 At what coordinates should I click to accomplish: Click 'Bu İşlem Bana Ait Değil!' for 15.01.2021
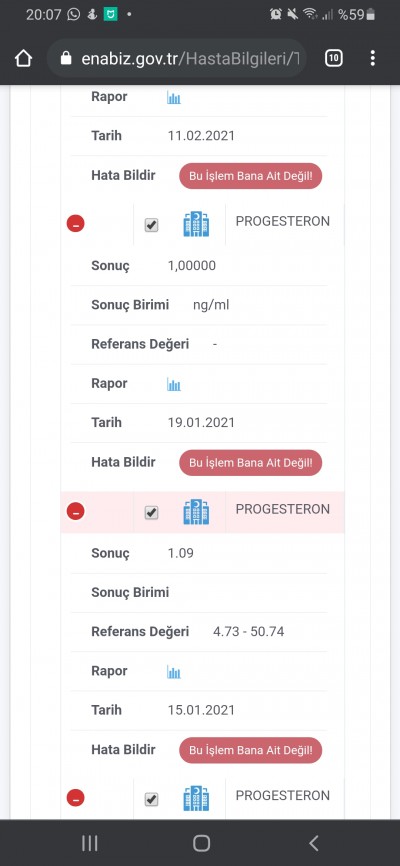250,750
